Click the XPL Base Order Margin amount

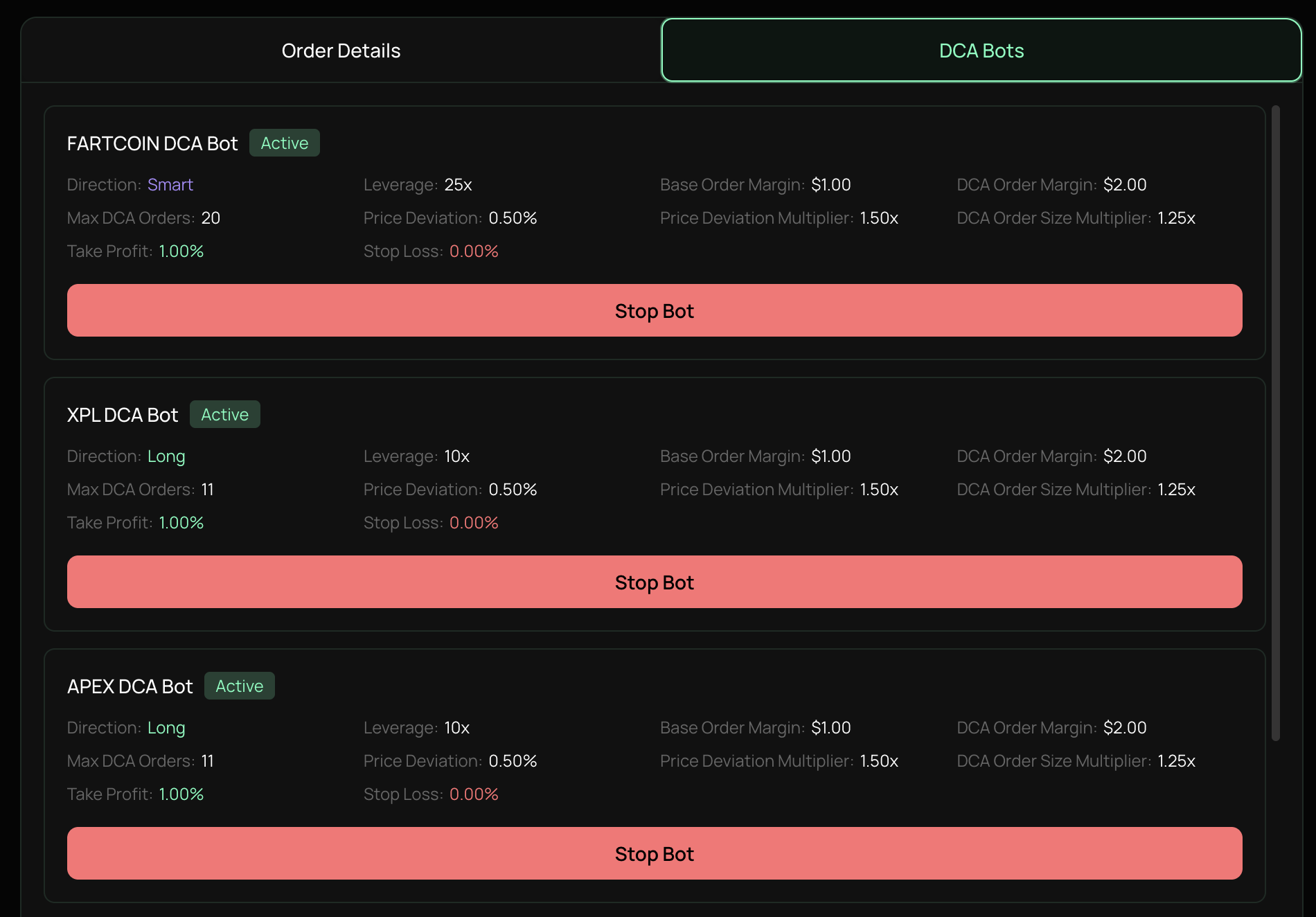(830, 456)
